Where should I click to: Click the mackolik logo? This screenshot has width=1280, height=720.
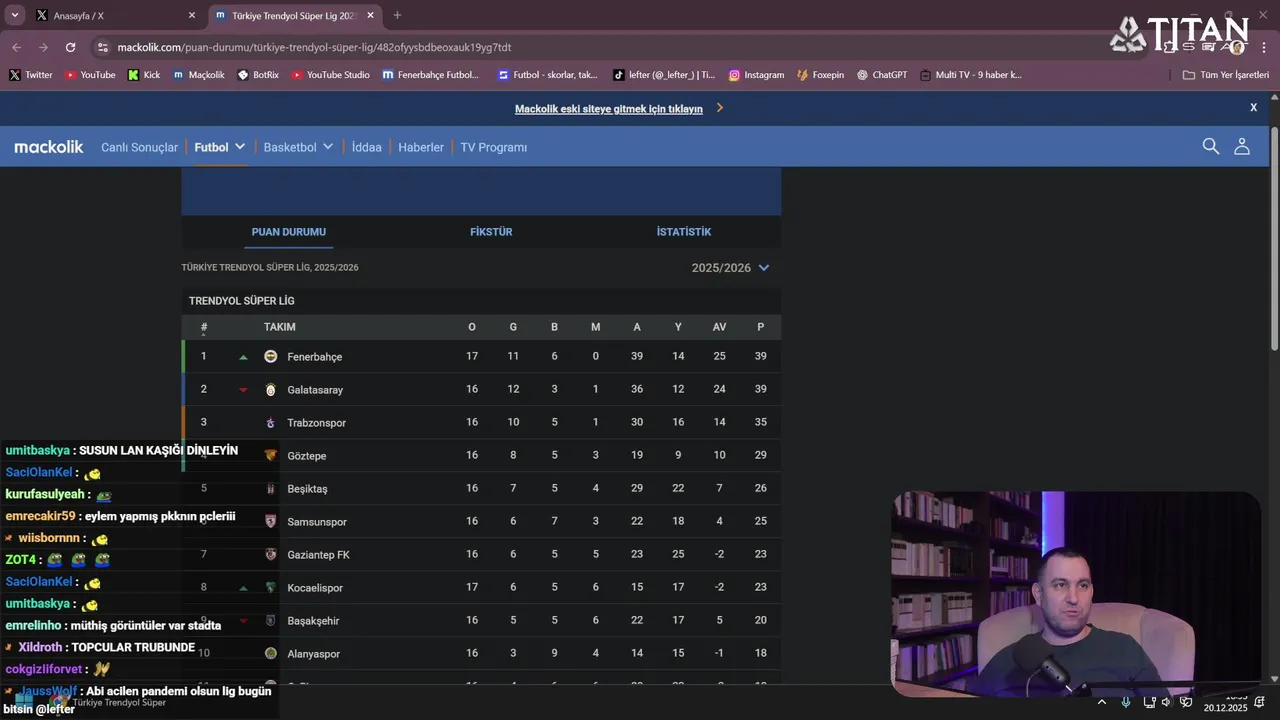49,147
